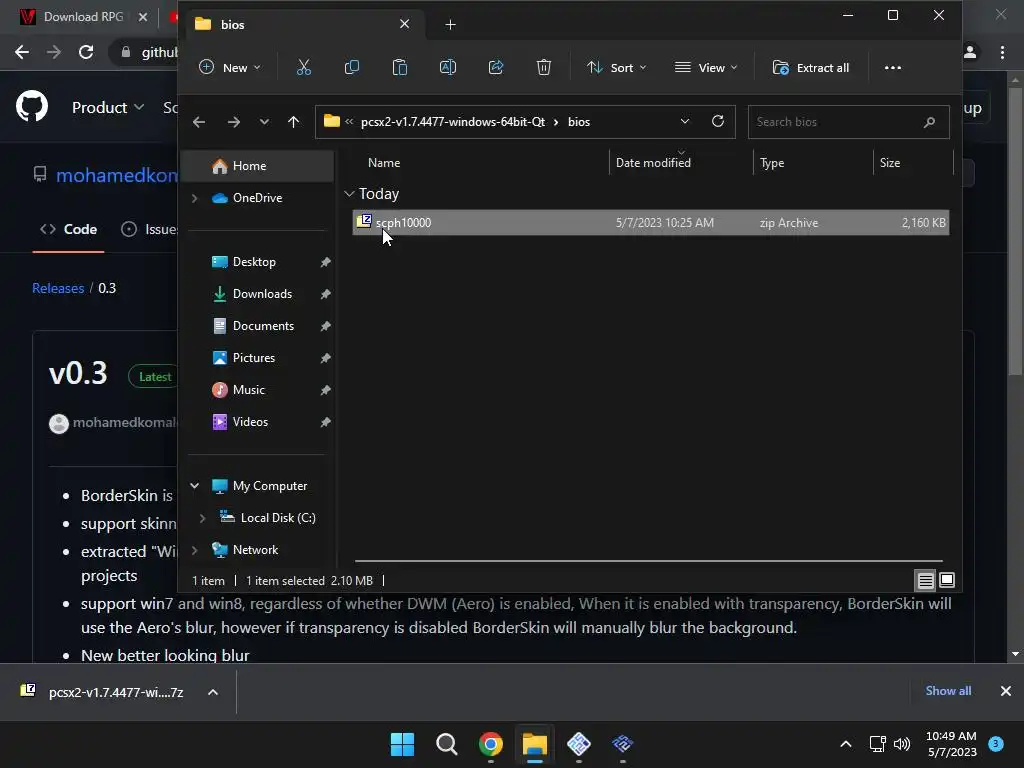Close the bios Explorer tab
1024x768 pixels.
click(x=404, y=24)
